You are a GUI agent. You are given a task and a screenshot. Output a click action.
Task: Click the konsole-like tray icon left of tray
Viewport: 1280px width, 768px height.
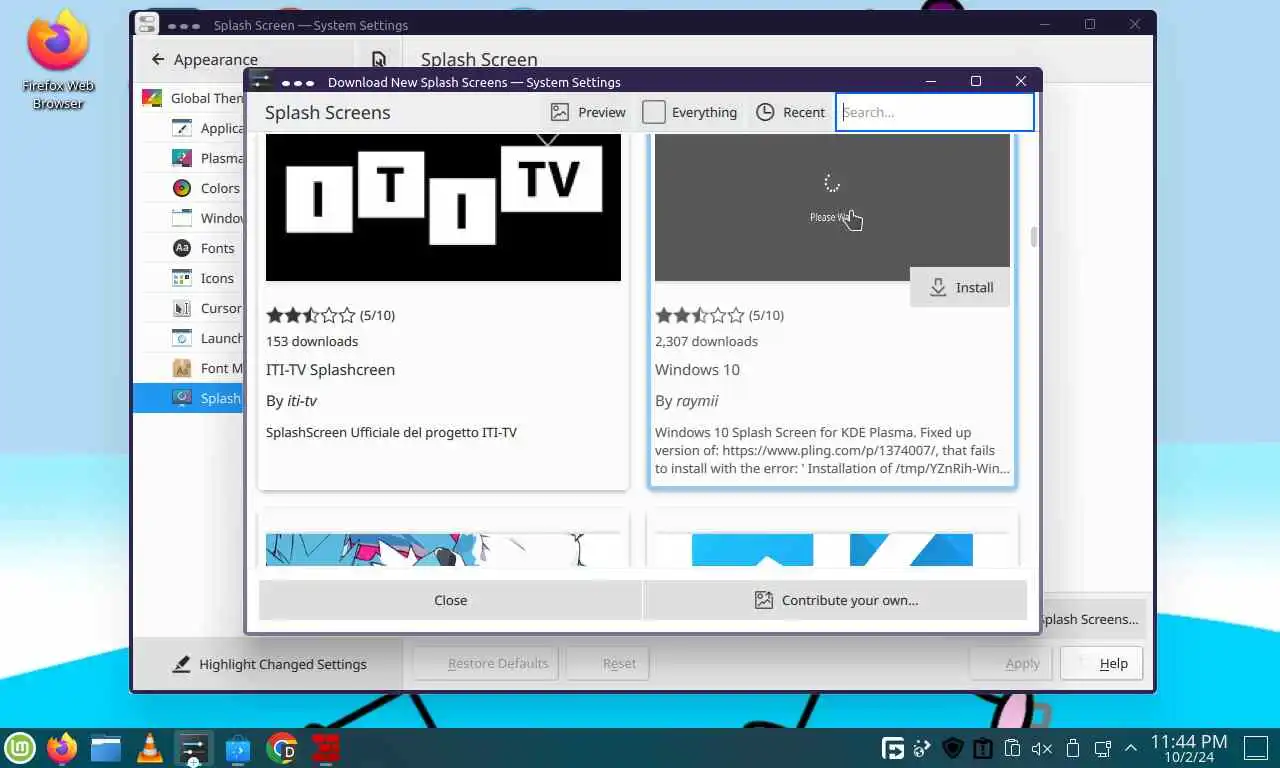893,748
